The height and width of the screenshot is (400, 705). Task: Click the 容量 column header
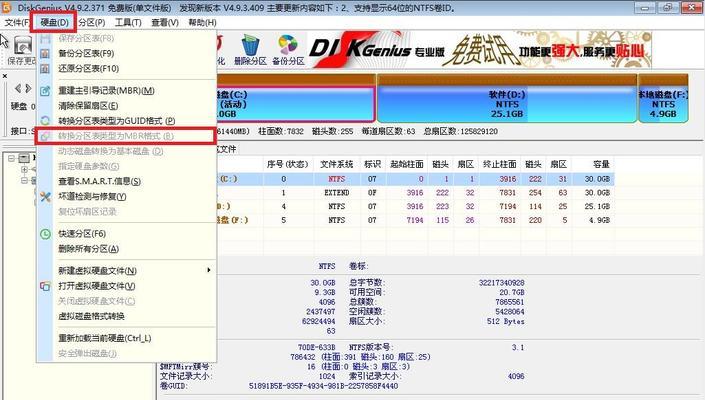[x=600, y=163]
